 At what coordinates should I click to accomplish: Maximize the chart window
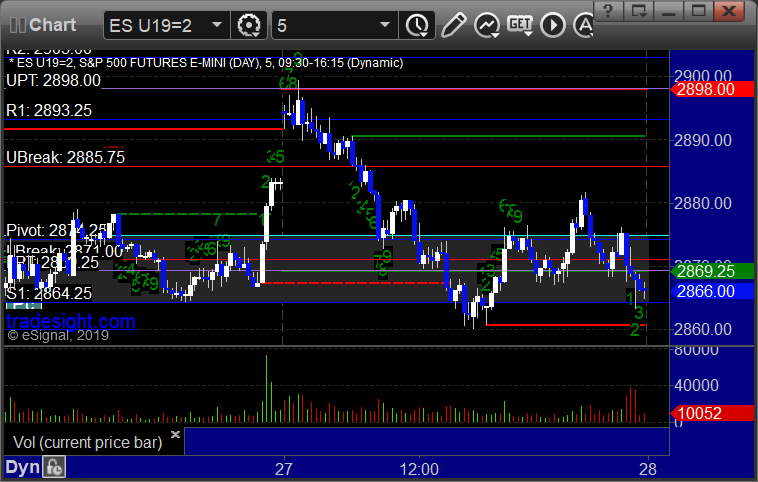click(698, 11)
